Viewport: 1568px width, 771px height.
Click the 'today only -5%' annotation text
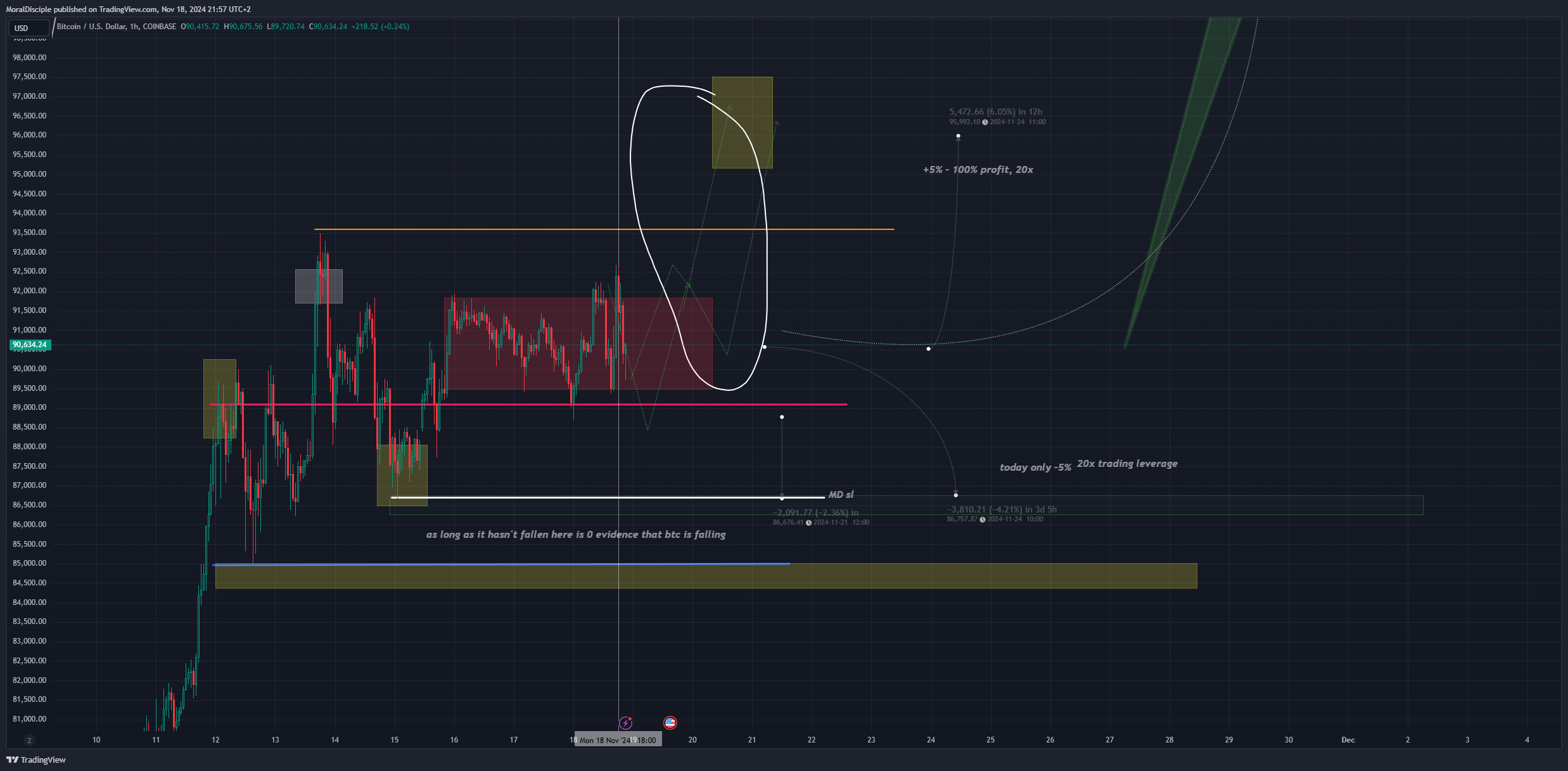coord(1035,468)
